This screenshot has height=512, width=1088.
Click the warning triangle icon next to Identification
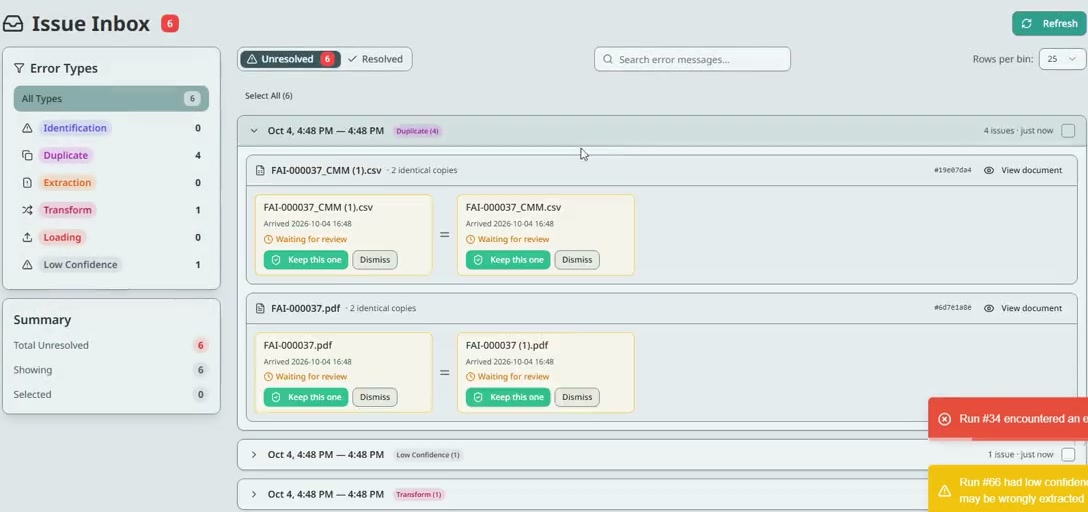pos(27,128)
